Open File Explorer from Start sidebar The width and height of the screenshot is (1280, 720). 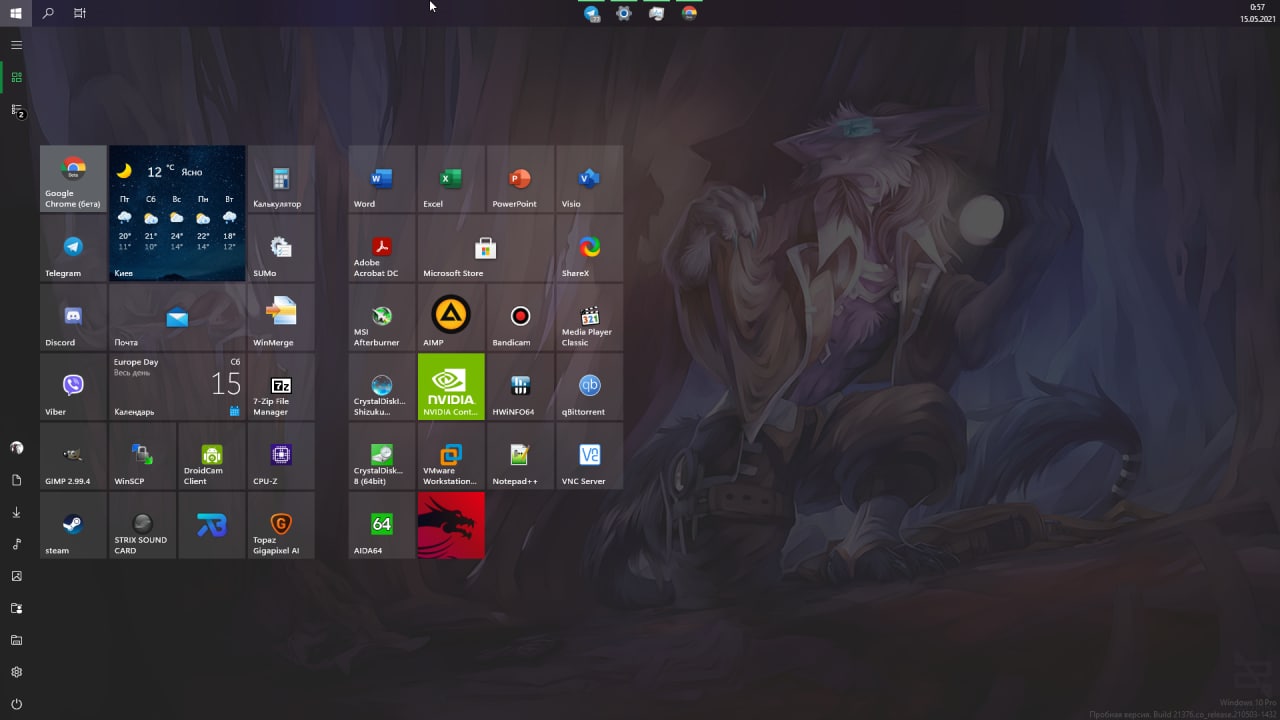click(16, 640)
